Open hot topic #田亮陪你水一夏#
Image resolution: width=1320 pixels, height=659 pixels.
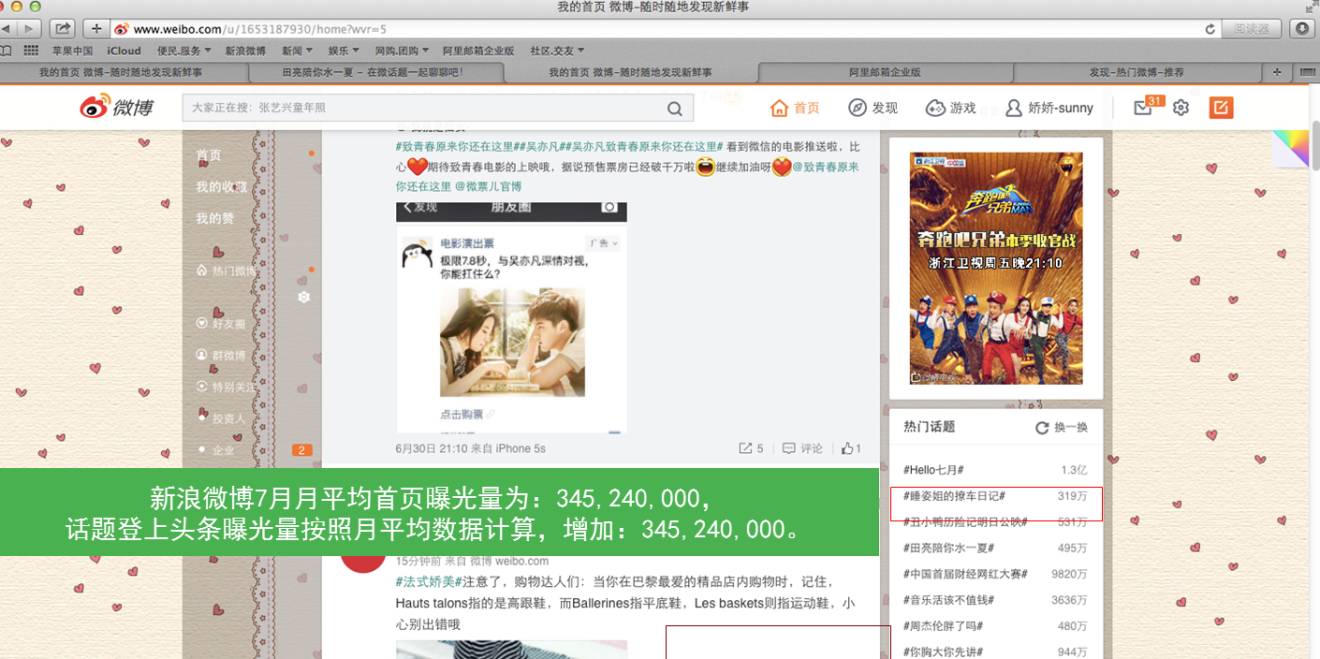[949, 548]
